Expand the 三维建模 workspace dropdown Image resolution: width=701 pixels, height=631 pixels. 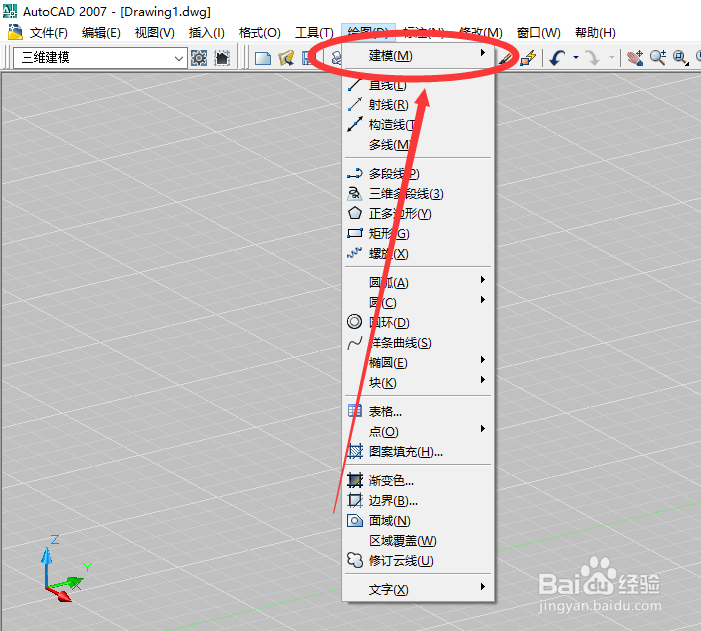click(x=179, y=58)
